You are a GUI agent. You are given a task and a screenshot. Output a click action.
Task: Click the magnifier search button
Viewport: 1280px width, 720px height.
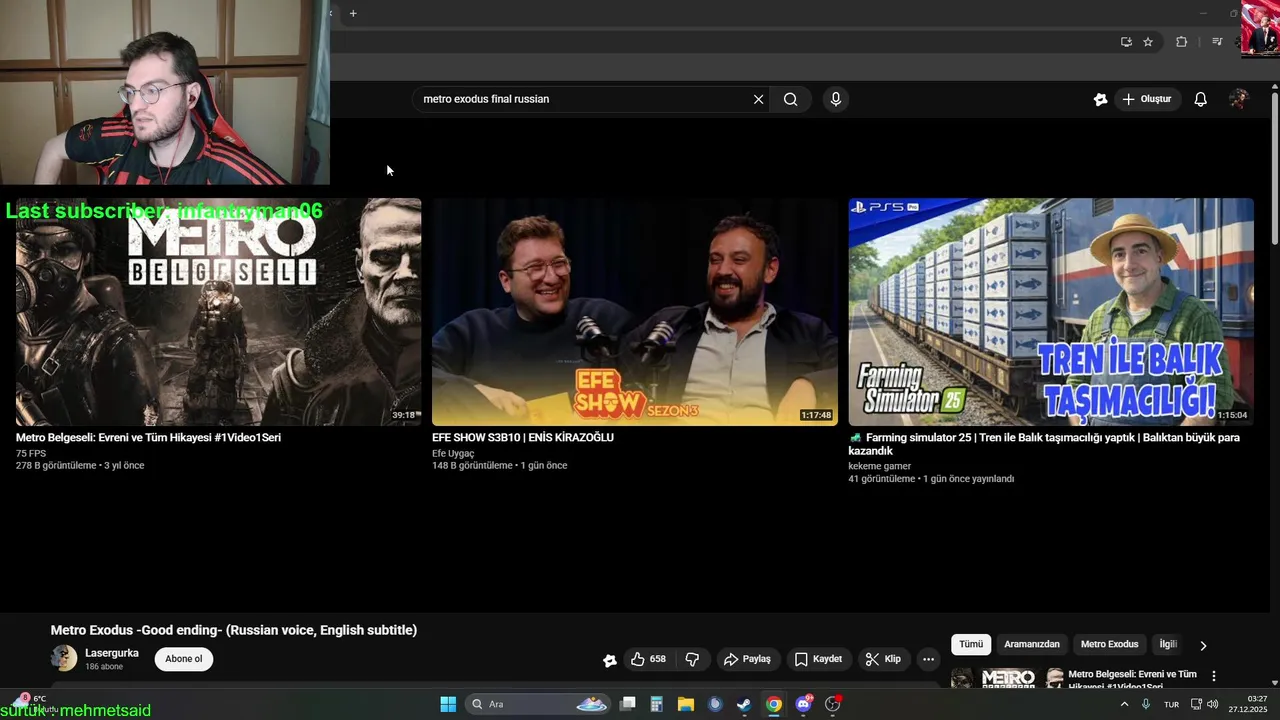click(x=791, y=99)
